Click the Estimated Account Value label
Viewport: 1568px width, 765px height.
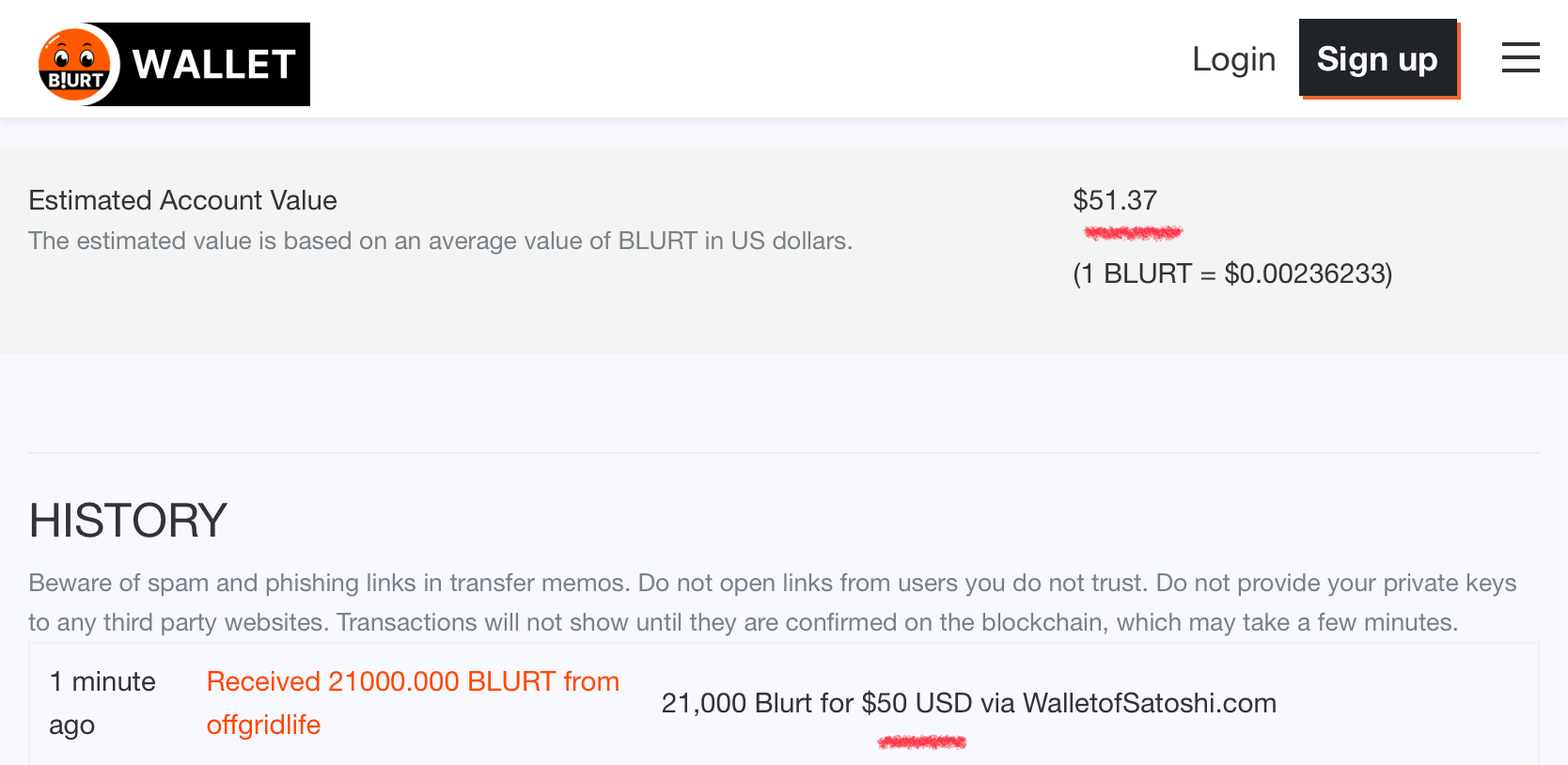click(x=182, y=200)
